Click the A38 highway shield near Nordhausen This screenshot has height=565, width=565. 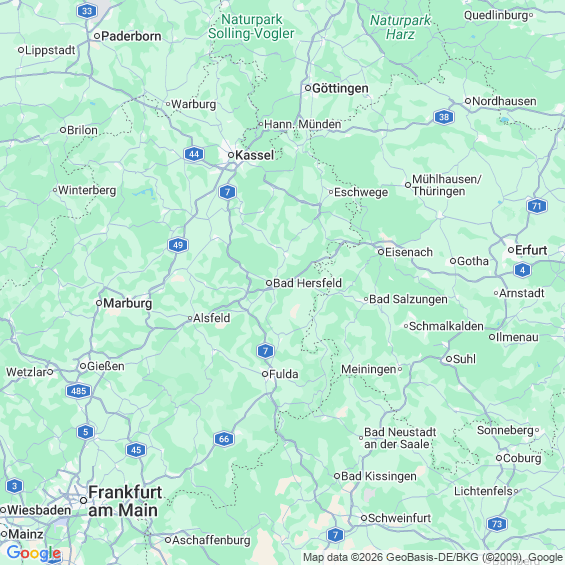coord(444,117)
